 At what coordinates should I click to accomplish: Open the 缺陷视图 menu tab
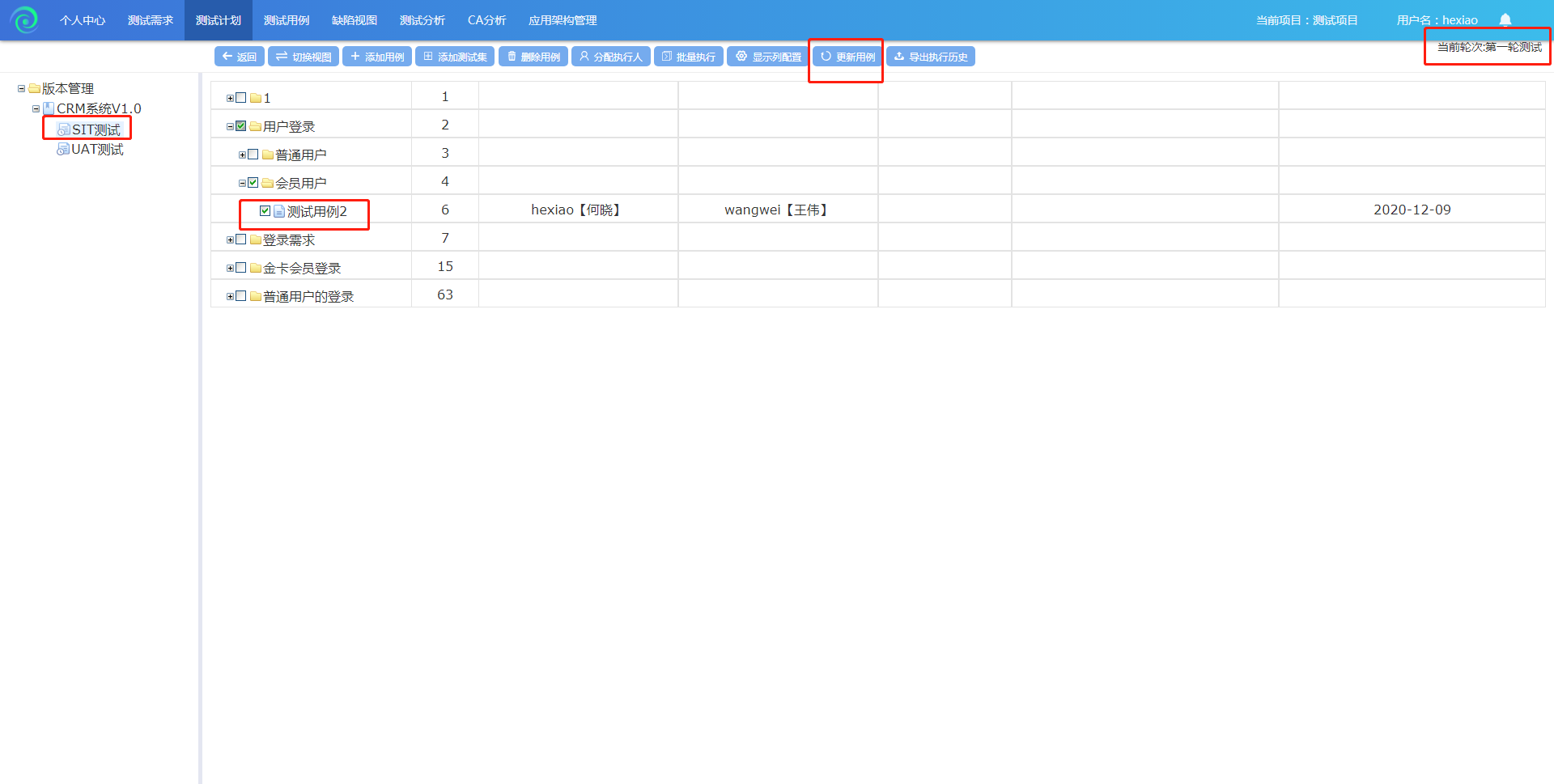point(355,20)
